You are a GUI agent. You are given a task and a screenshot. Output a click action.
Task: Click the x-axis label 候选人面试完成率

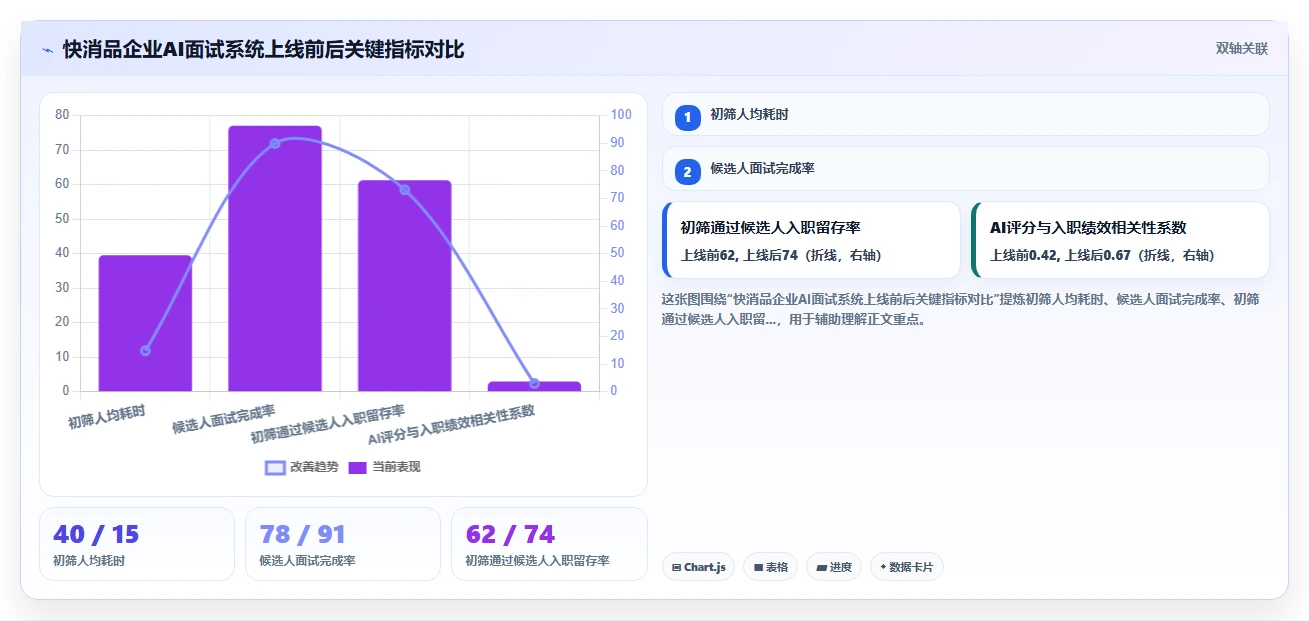224,419
